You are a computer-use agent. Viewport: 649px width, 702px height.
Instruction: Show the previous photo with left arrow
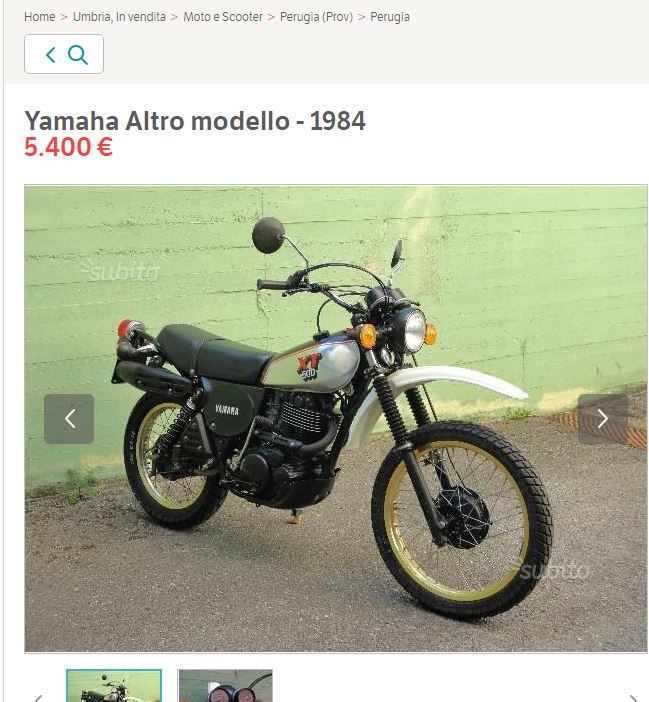pyautogui.click(x=69, y=419)
